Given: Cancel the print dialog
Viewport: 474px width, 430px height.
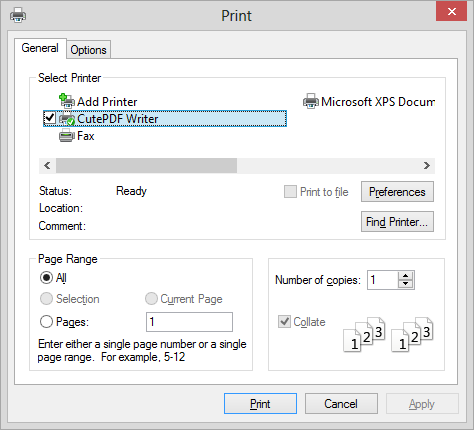Looking at the screenshot, I should tap(341, 404).
